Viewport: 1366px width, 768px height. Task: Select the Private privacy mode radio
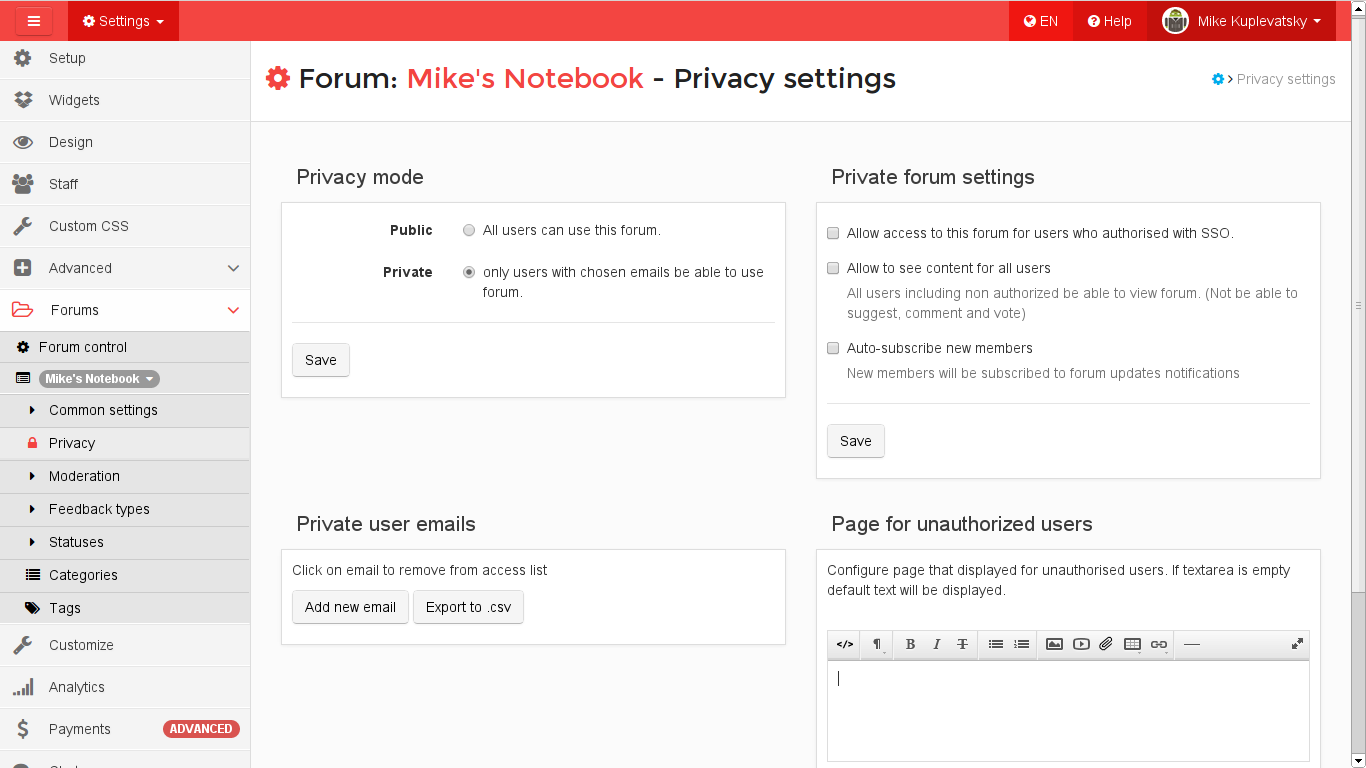click(469, 272)
